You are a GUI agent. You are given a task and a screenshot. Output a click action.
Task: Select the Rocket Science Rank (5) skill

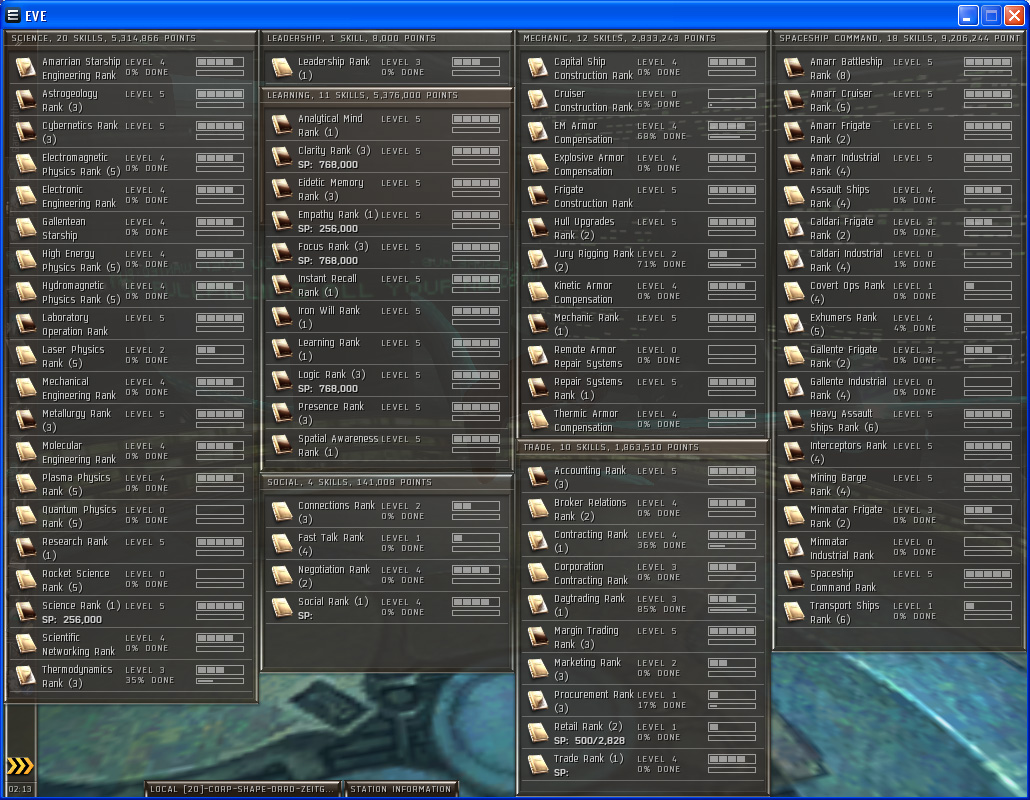[x=131, y=580]
